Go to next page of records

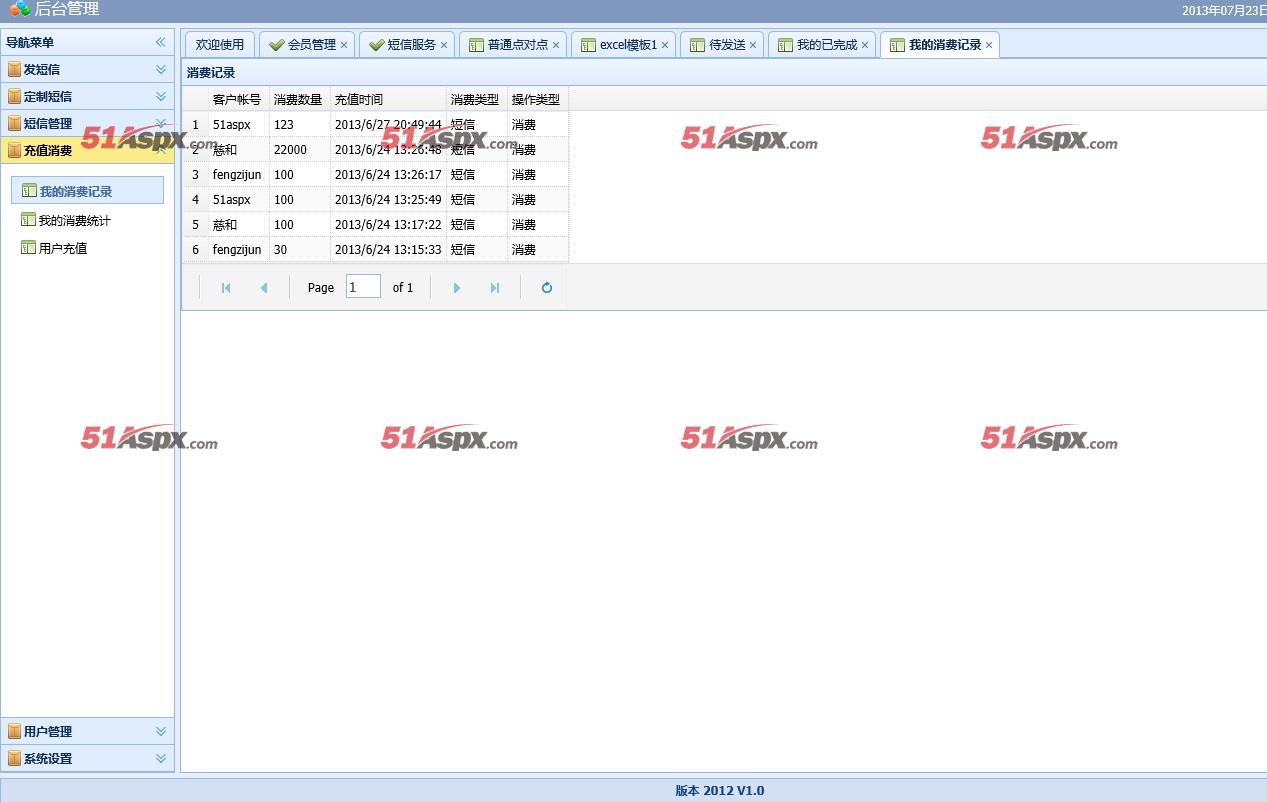457,288
